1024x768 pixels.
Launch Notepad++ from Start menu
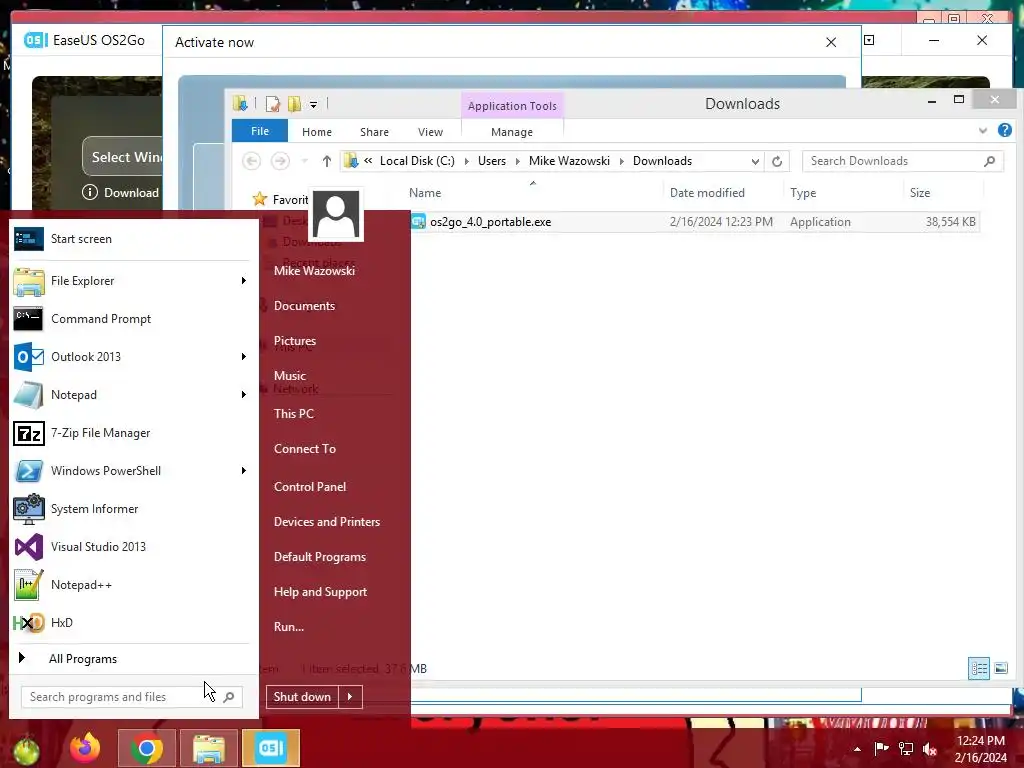pyautogui.click(x=133, y=584)
